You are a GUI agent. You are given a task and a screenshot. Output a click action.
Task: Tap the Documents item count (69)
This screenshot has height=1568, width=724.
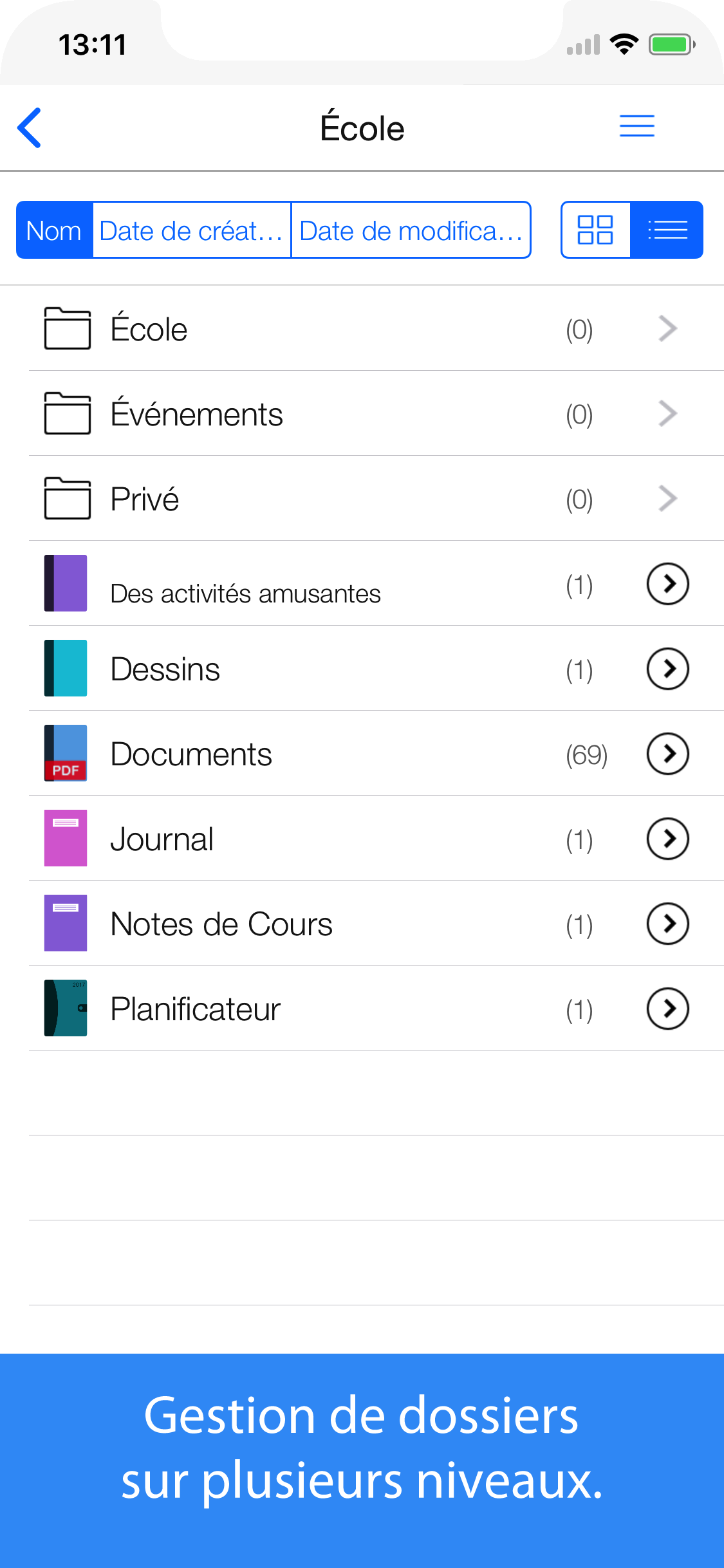(586, 754)
